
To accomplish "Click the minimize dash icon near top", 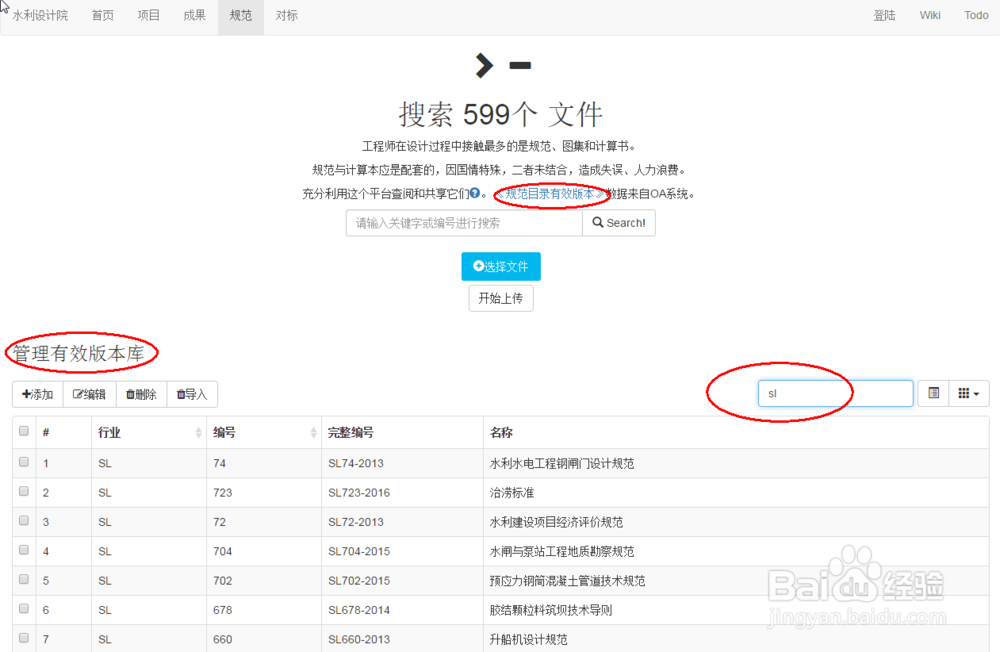I will (x=518, y=65).
